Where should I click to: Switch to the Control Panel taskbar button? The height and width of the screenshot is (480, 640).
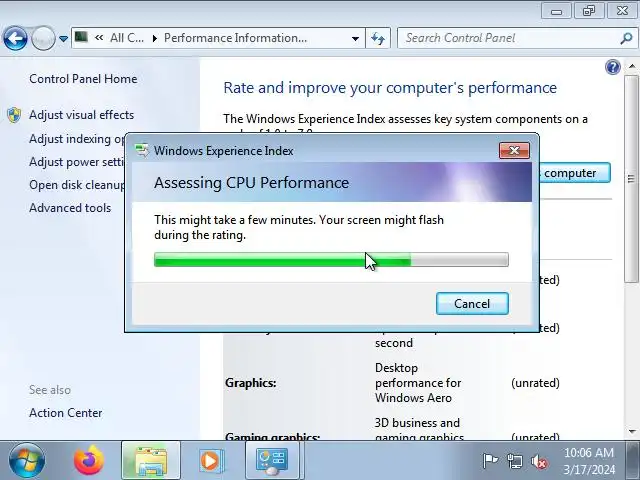click(x=272, y=461)
